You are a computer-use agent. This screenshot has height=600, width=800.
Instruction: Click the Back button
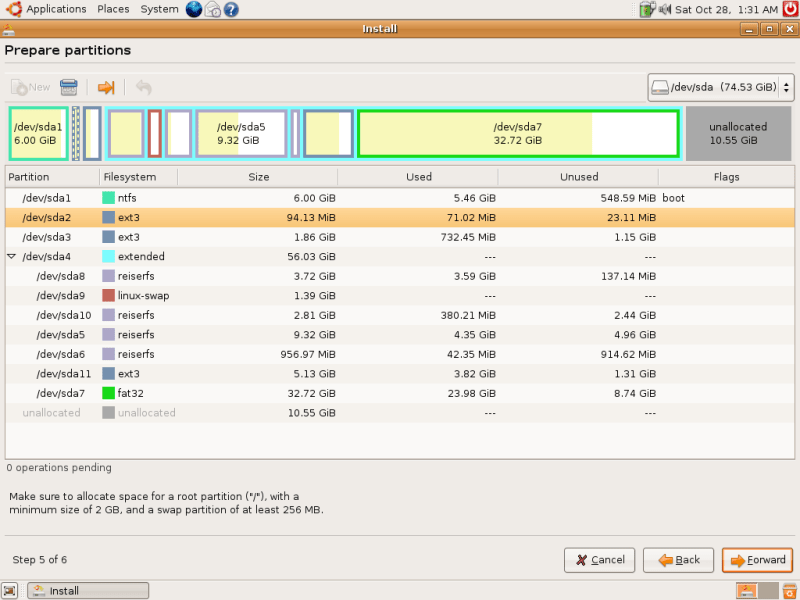679,560
